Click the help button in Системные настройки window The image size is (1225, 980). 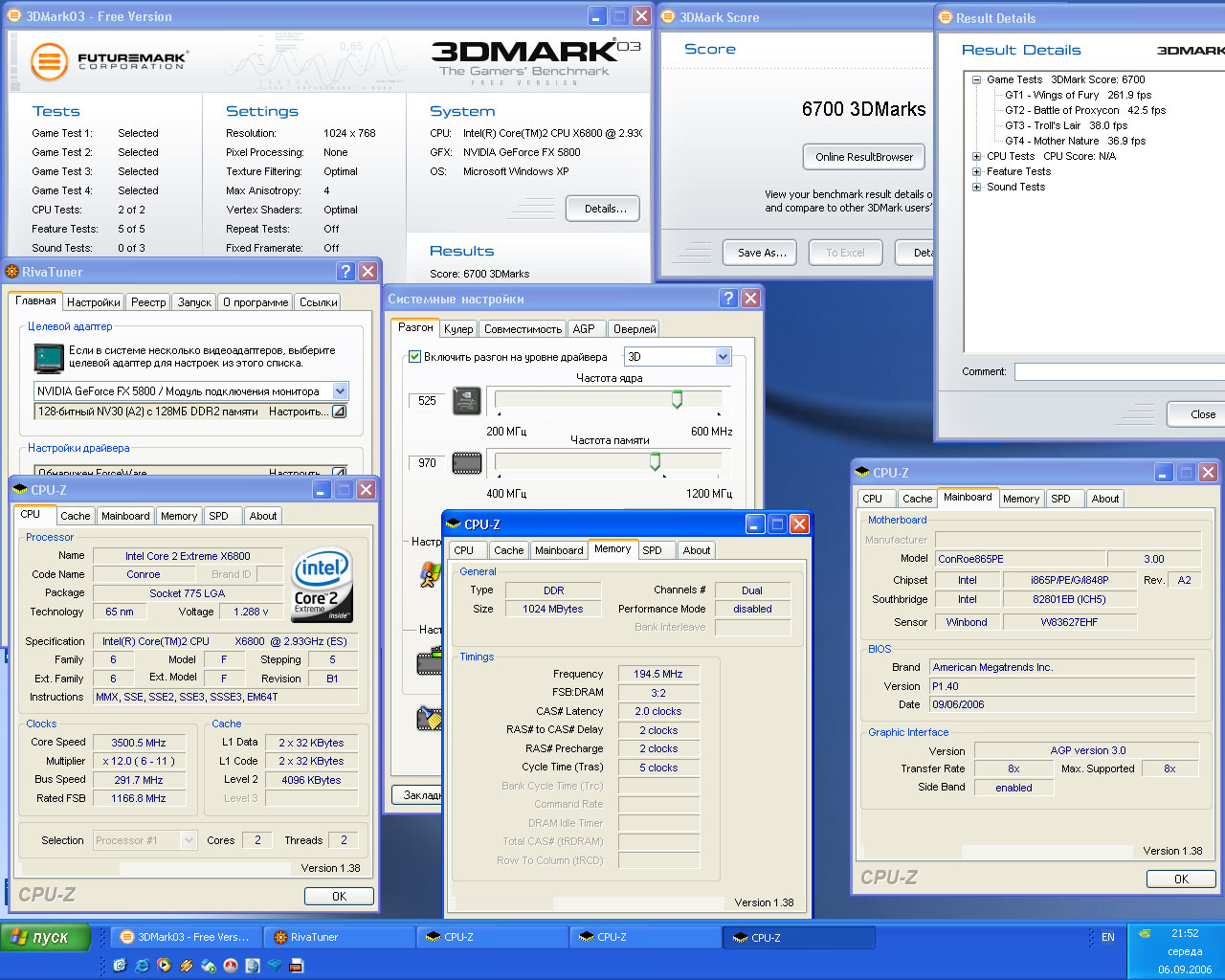(x=729, y=299)
